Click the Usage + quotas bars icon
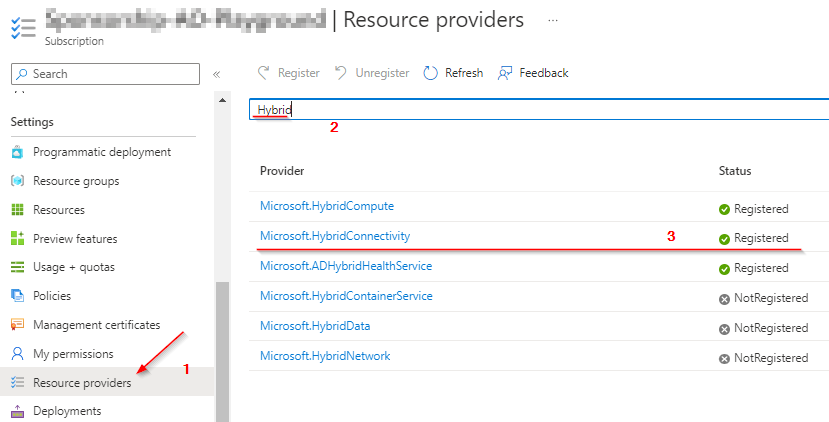 [17, 267]
